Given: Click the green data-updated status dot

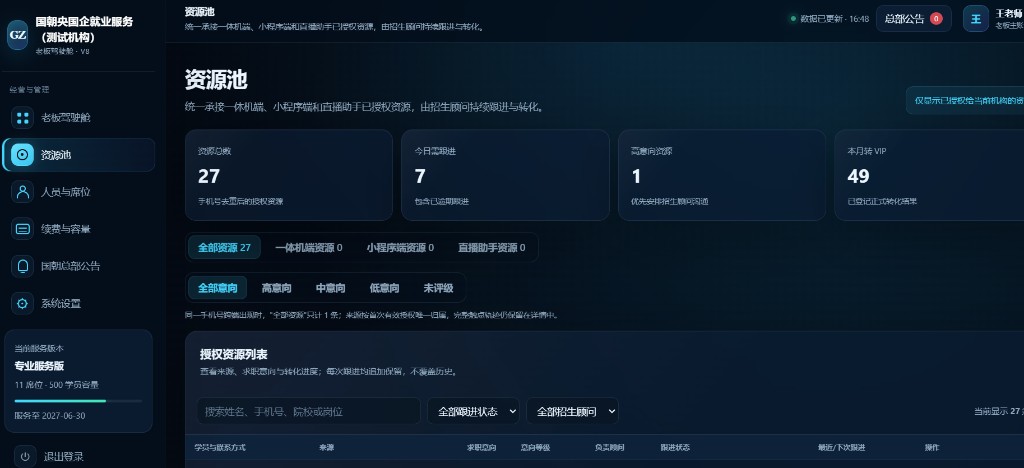Looking at the screenshot, I should 793,19.
